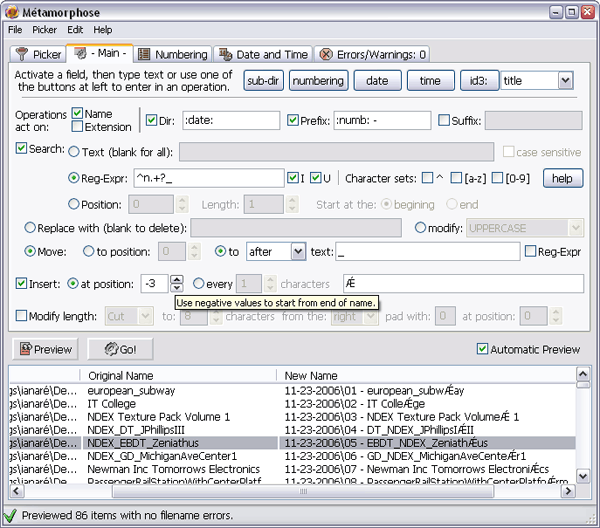Open the Picker tab
Viewport: 600px width, 528px height.
(38, 54)
